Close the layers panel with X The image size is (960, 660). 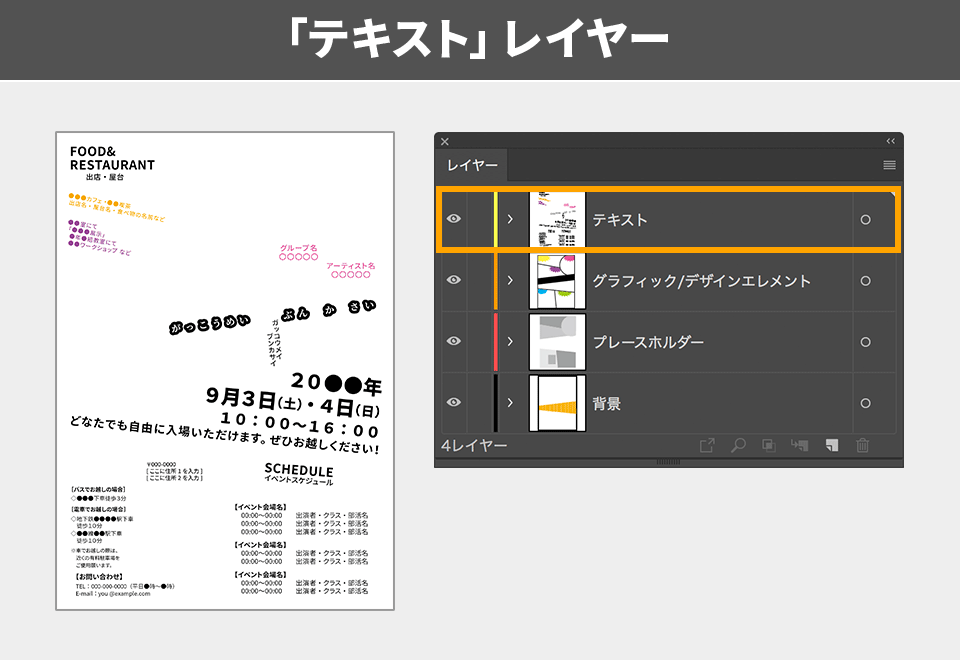[445, 141]
